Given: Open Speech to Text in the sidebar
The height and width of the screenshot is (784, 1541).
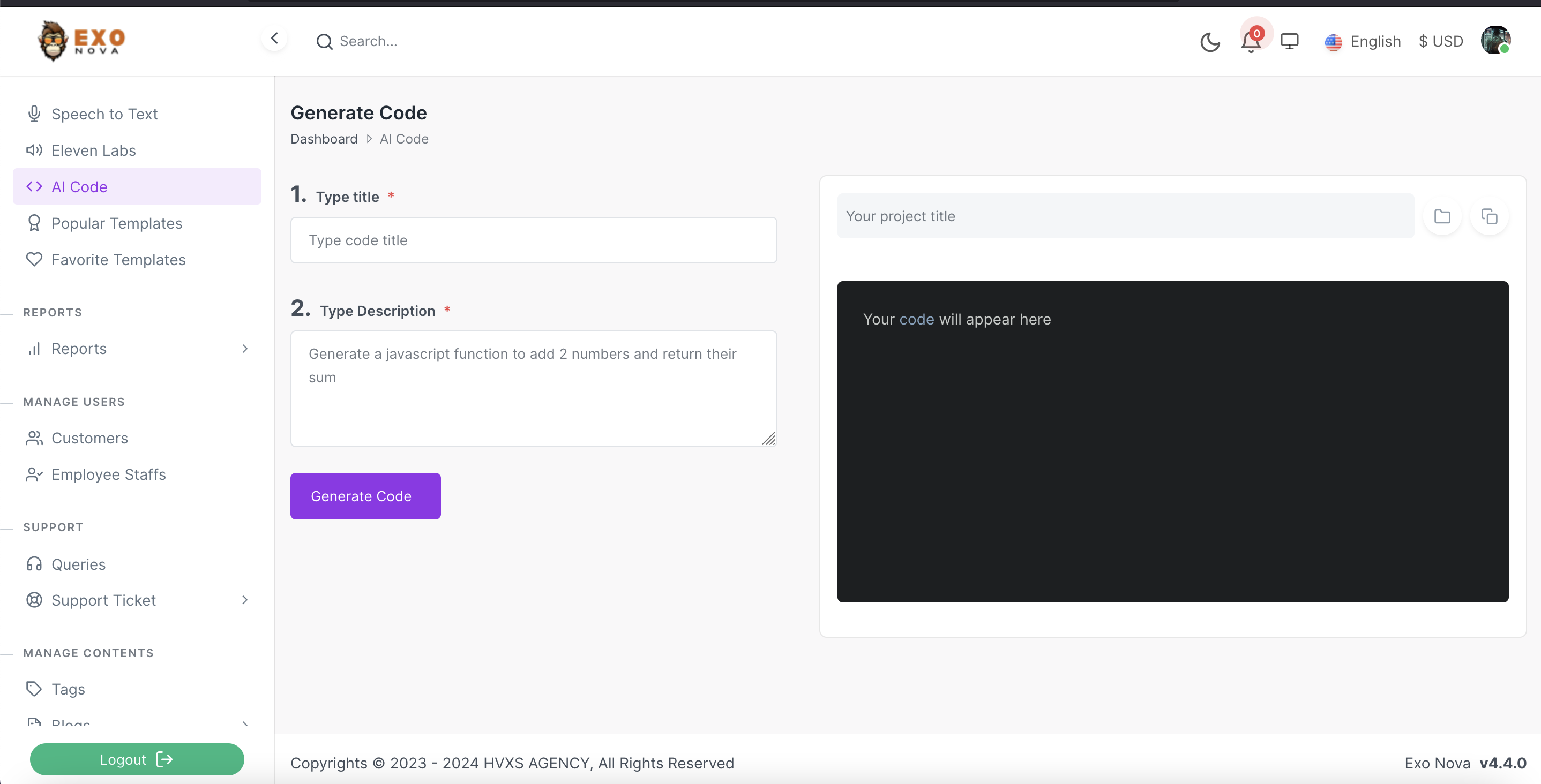Looking at the screenshot, I should 104,114.
